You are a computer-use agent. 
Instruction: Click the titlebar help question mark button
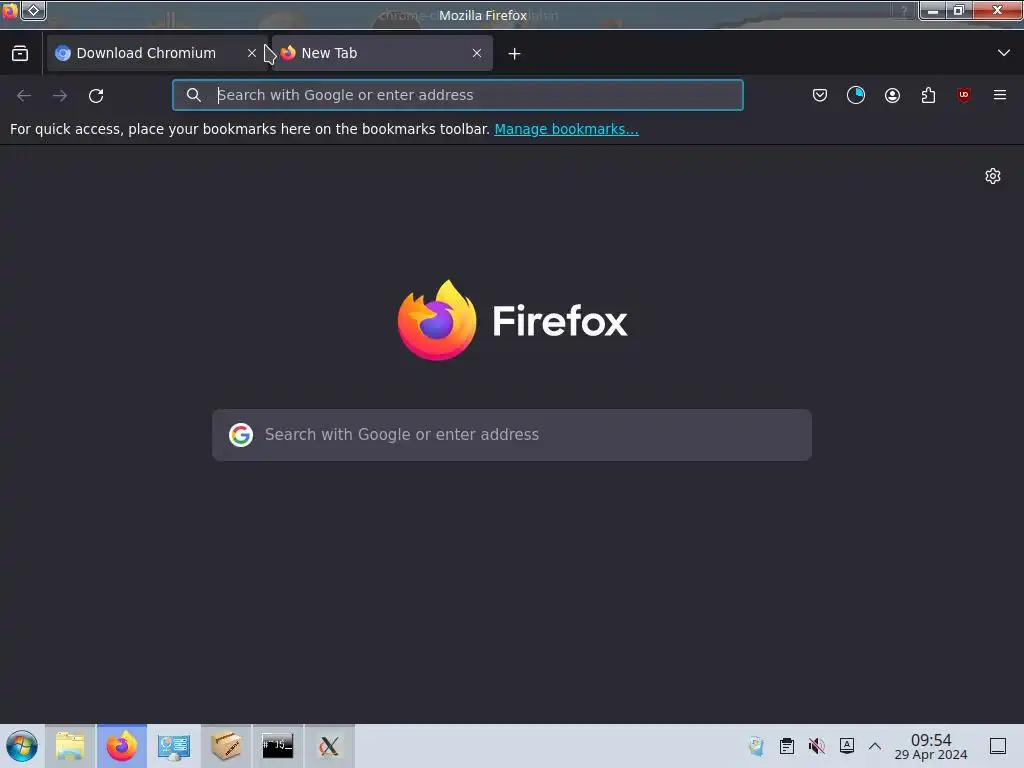click(x=904, y=11)
